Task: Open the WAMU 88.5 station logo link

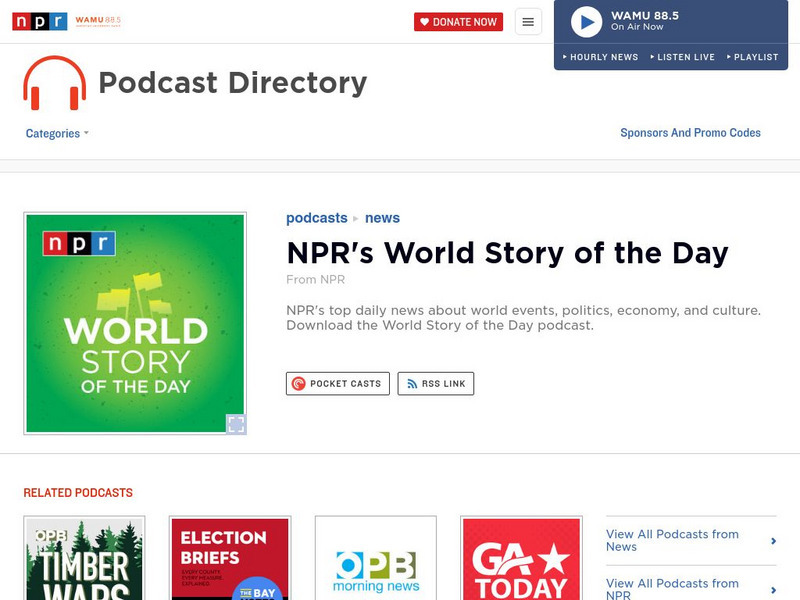Action: (x=98, y=21)
